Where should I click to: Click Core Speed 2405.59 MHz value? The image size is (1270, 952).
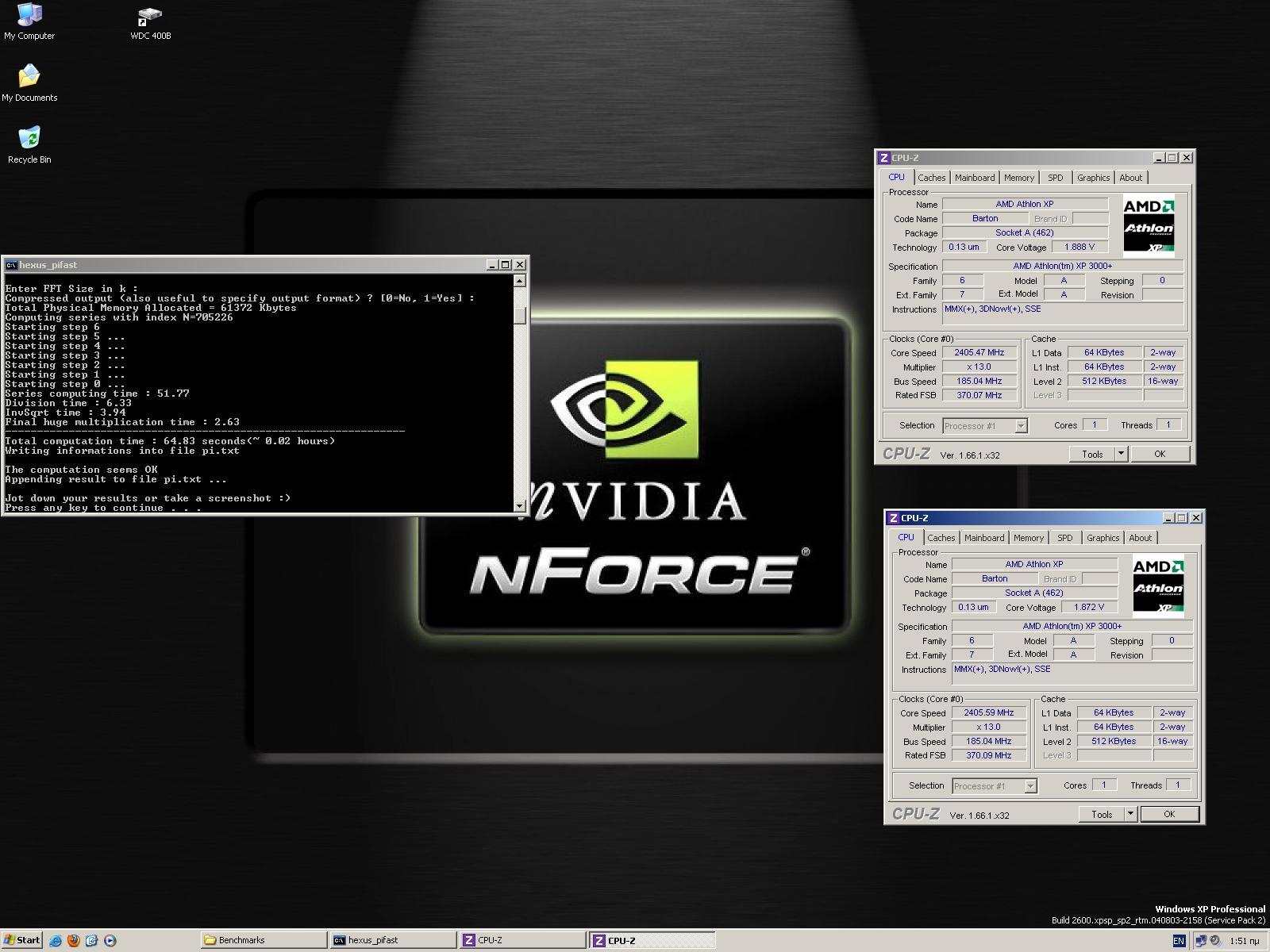click(x=989, y=712)
